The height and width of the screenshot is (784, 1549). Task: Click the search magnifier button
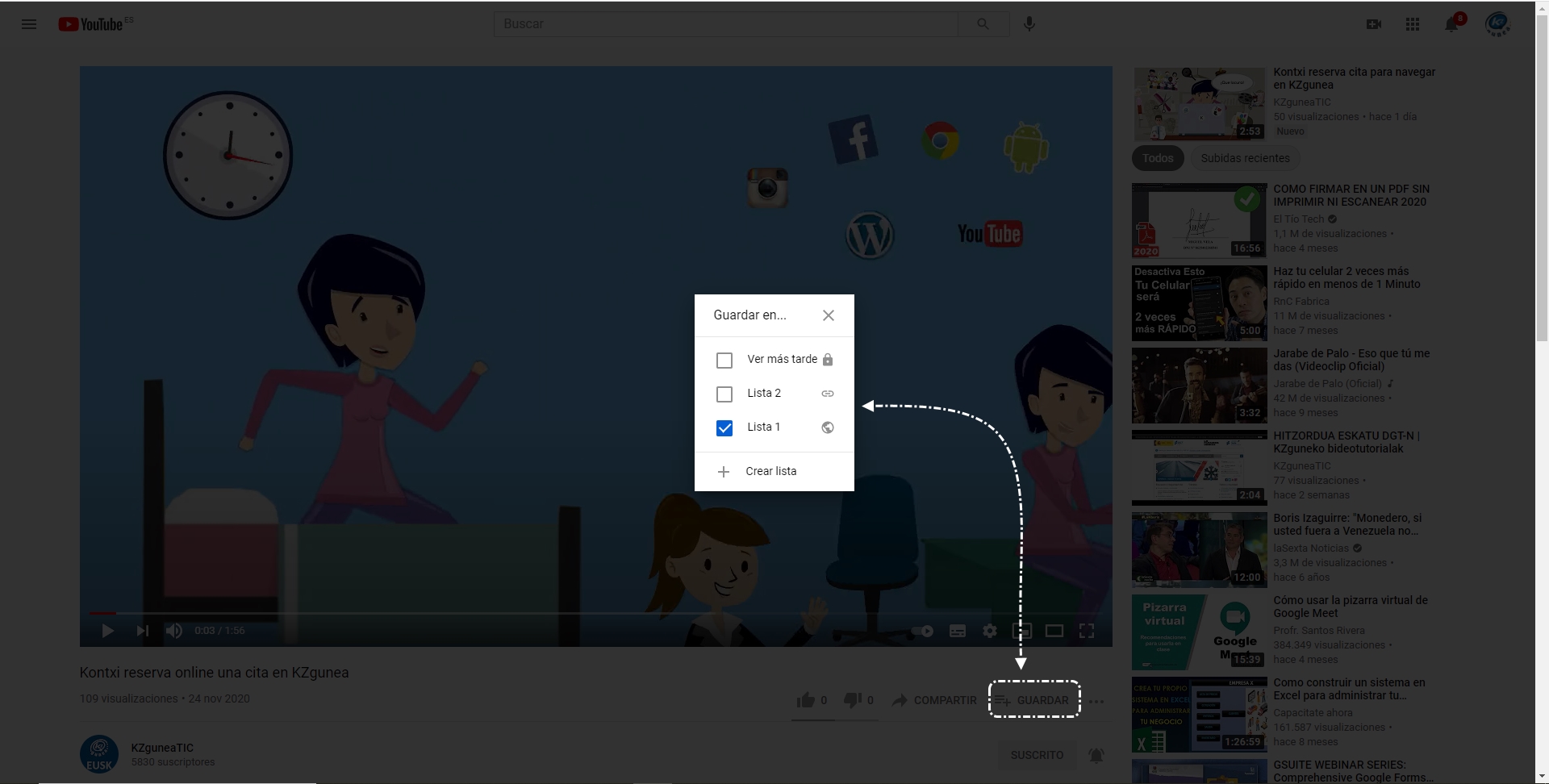click(983, 24)
